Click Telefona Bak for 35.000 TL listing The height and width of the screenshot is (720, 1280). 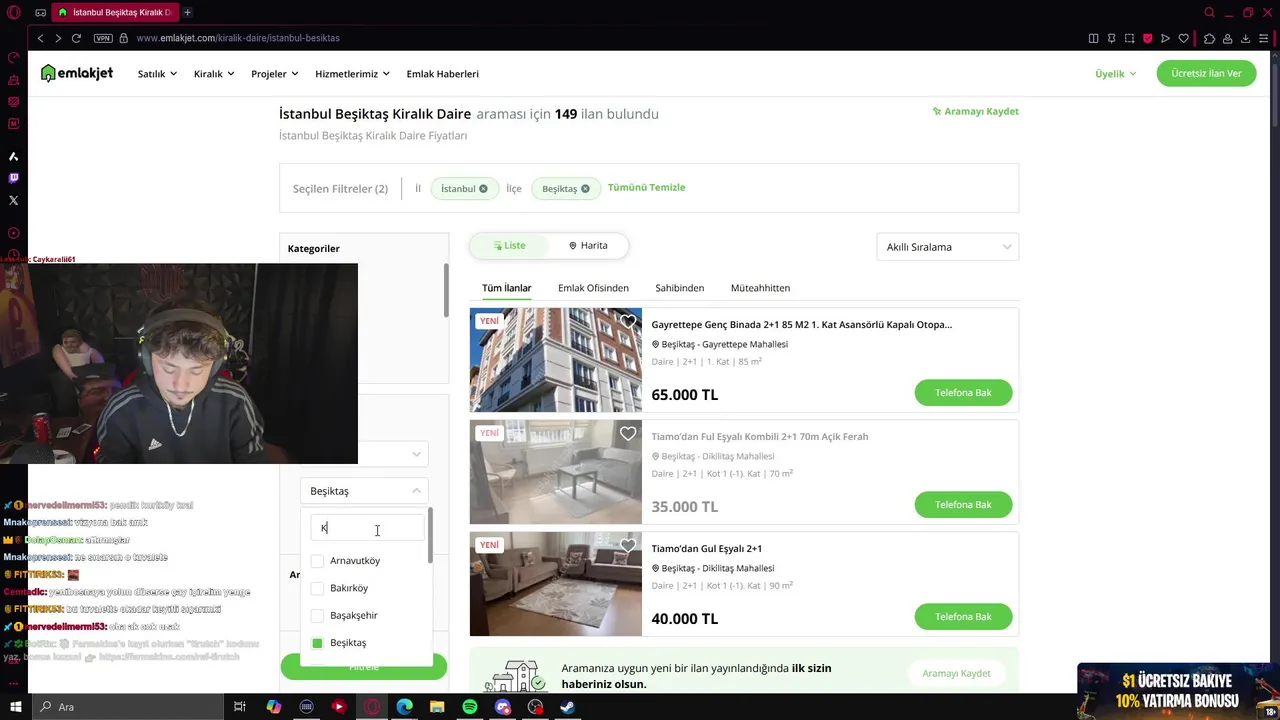(963, 504)
